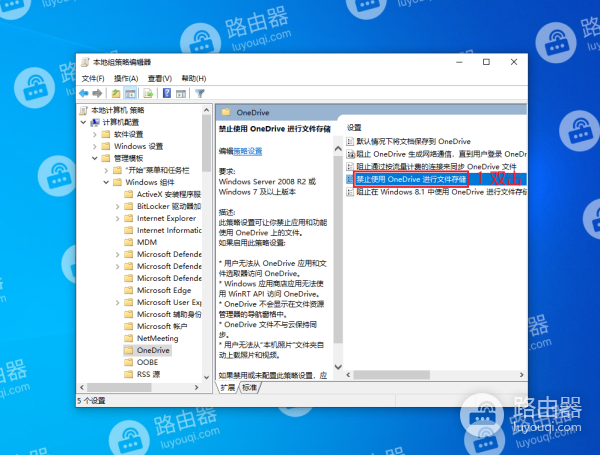Select 阻止 OneDrive 生成网络通信 setting
The width and height of the screenshot is (600, 455).
(x=441, y=154)
